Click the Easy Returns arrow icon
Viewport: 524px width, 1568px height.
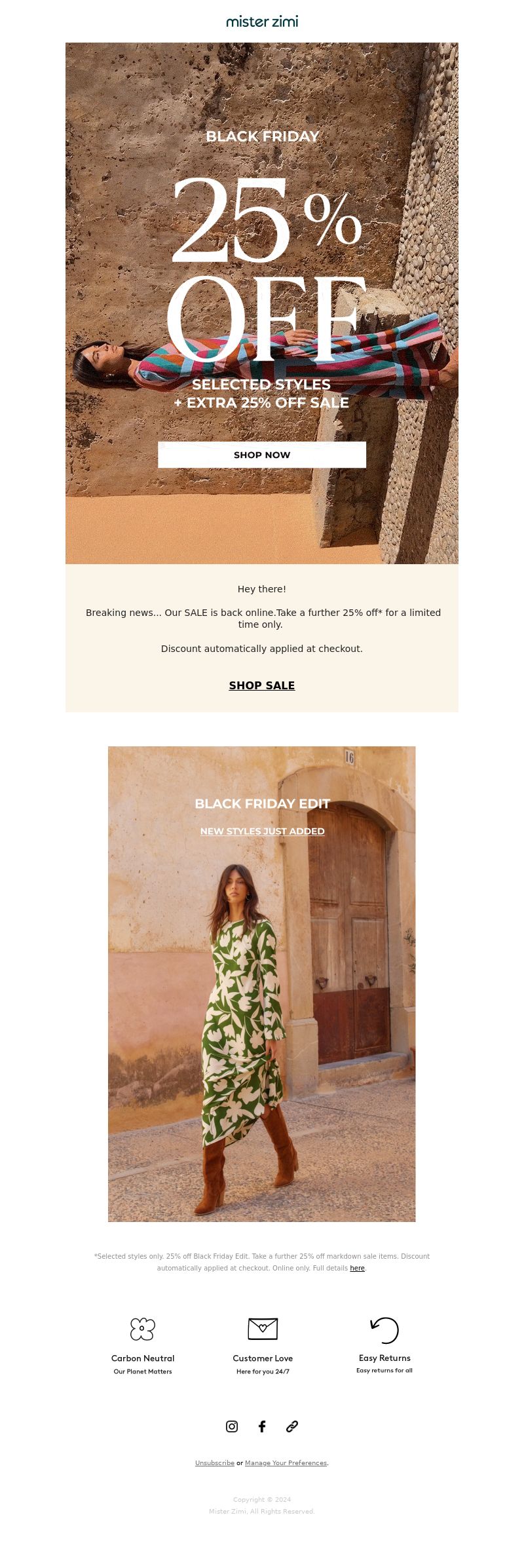[384, 1330]
